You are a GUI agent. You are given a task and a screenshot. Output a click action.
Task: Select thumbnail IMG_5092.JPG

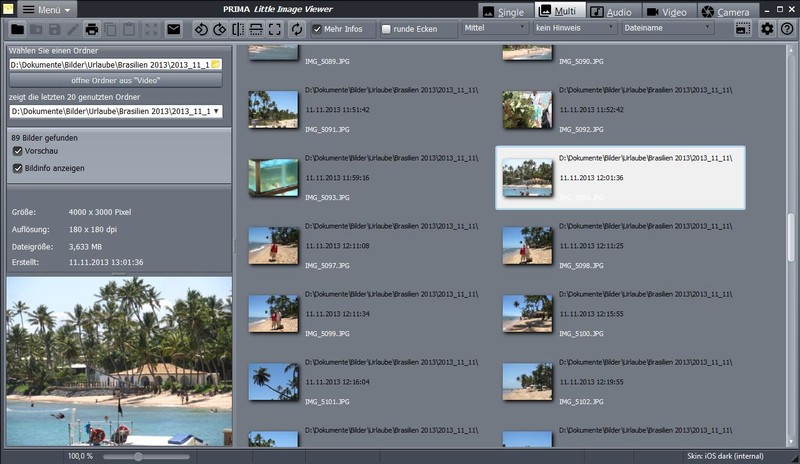click(x=528, y=110)
